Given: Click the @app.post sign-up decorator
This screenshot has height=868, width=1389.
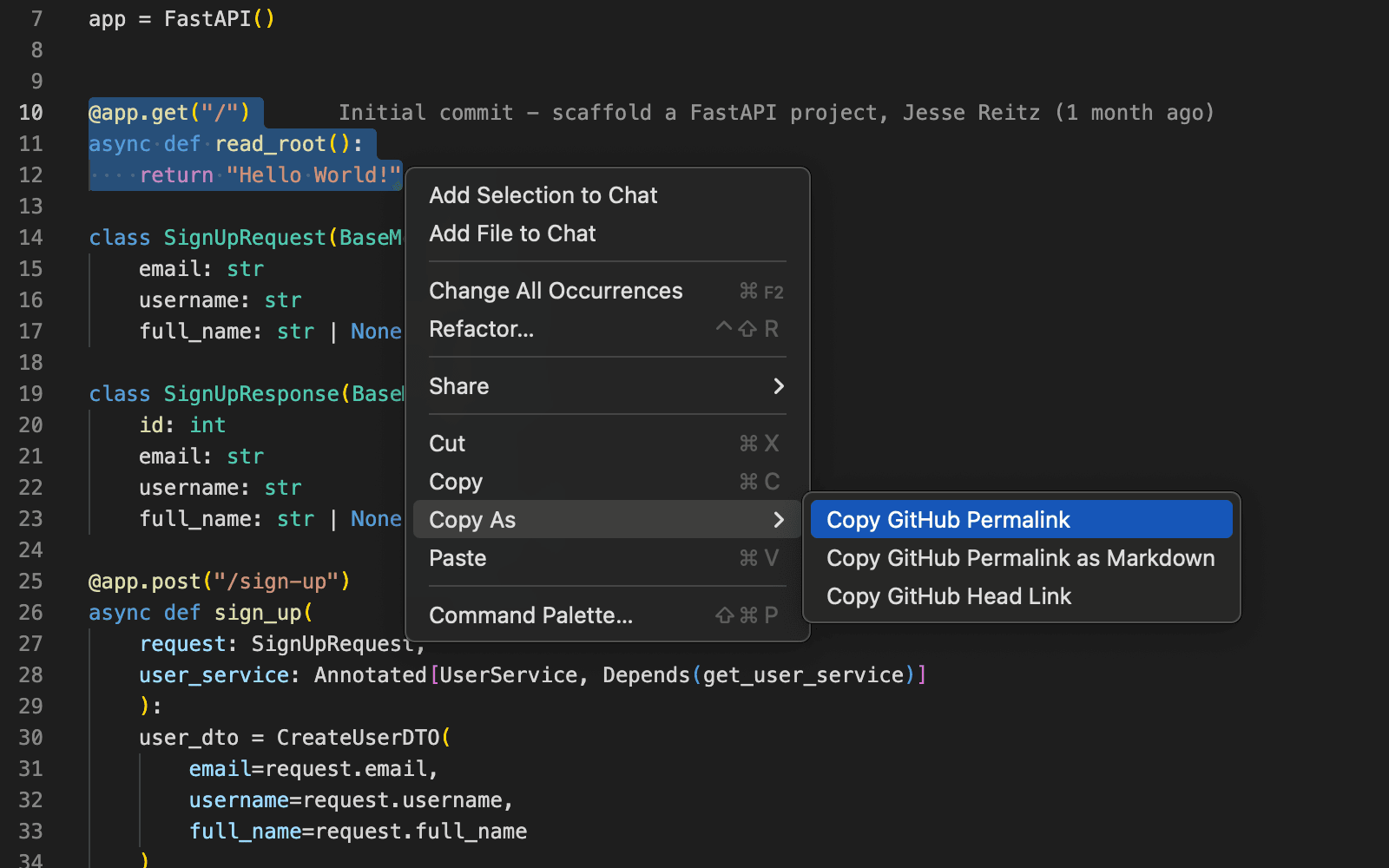Looking at the screenshot, I should (217, 581).
